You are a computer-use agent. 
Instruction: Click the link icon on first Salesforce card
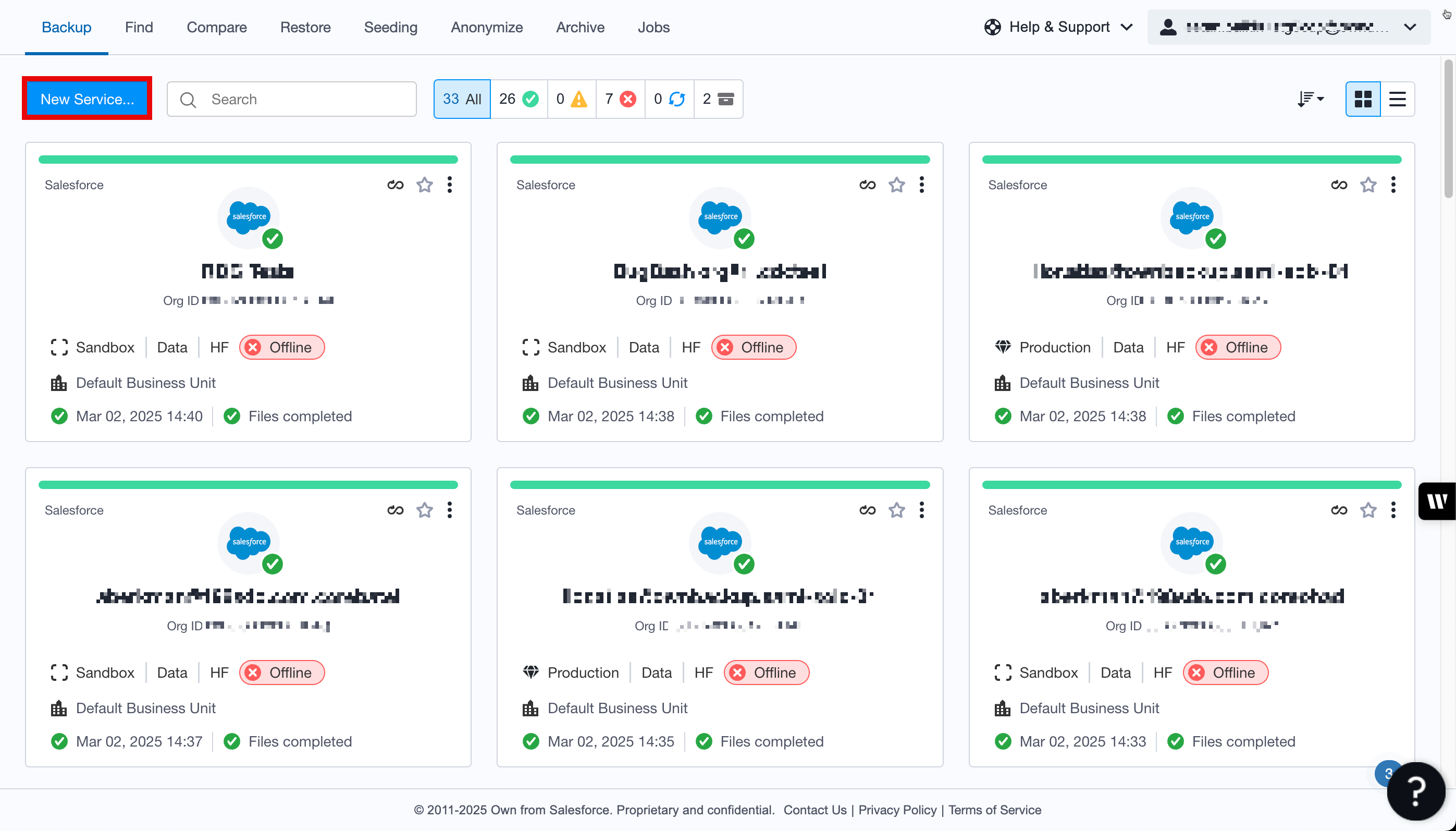tap(395, 185)
